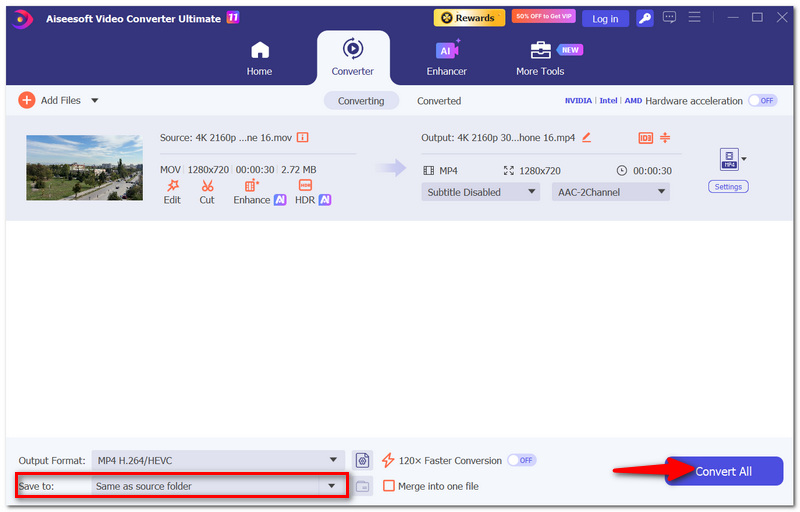This screenshot has width=800, height=512.
Task: Click the 2.72 MB file size text
Action: 298,169
